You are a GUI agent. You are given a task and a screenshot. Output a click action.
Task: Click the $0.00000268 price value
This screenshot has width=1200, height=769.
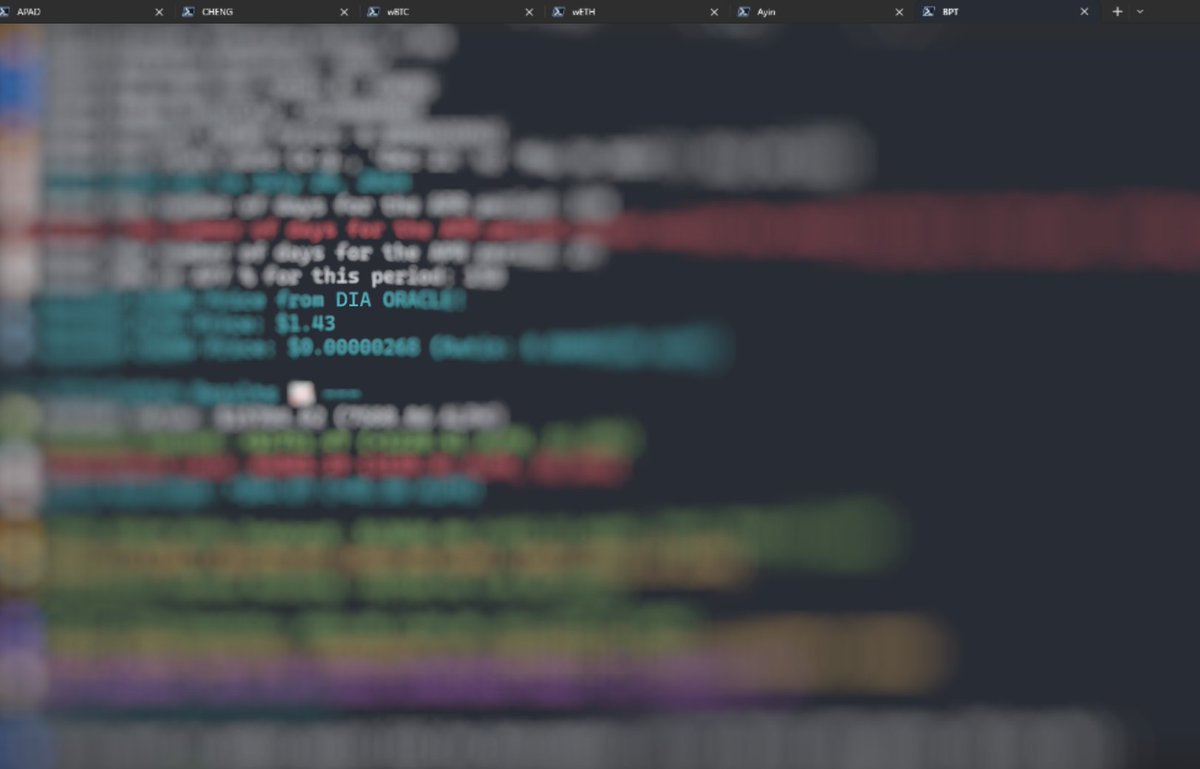pyautogui.click(x=353, y=348)
